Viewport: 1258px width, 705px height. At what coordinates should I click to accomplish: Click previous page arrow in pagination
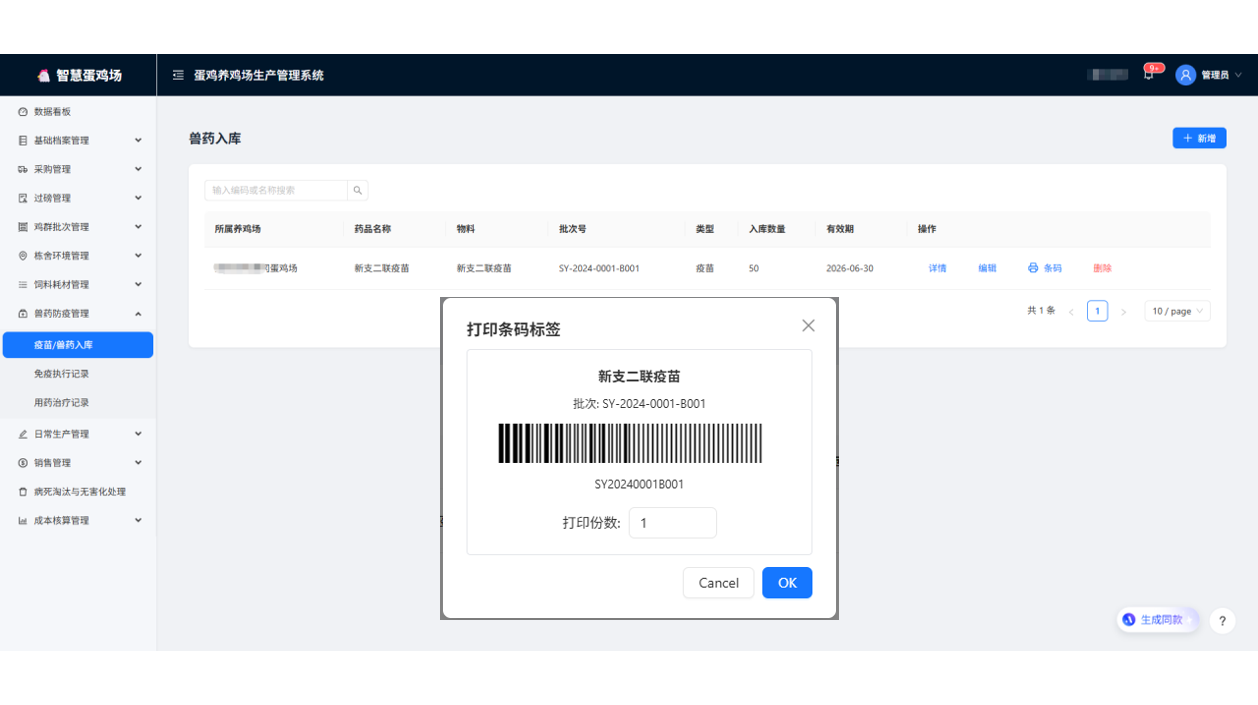1071,312
